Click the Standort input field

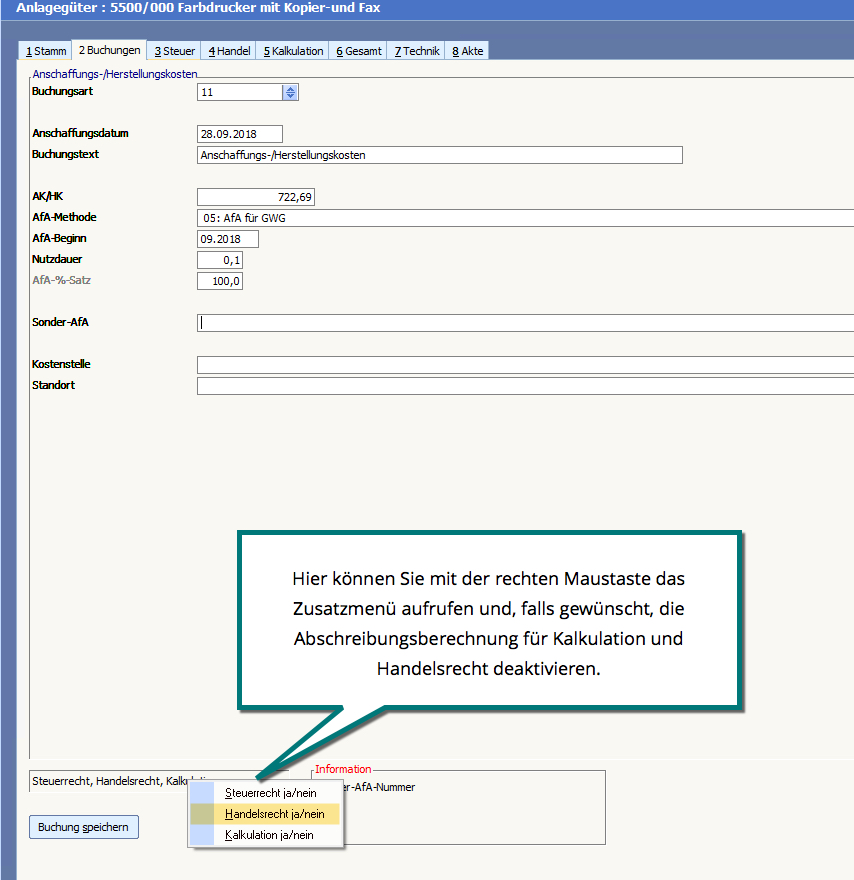click(x=525, y=386)
